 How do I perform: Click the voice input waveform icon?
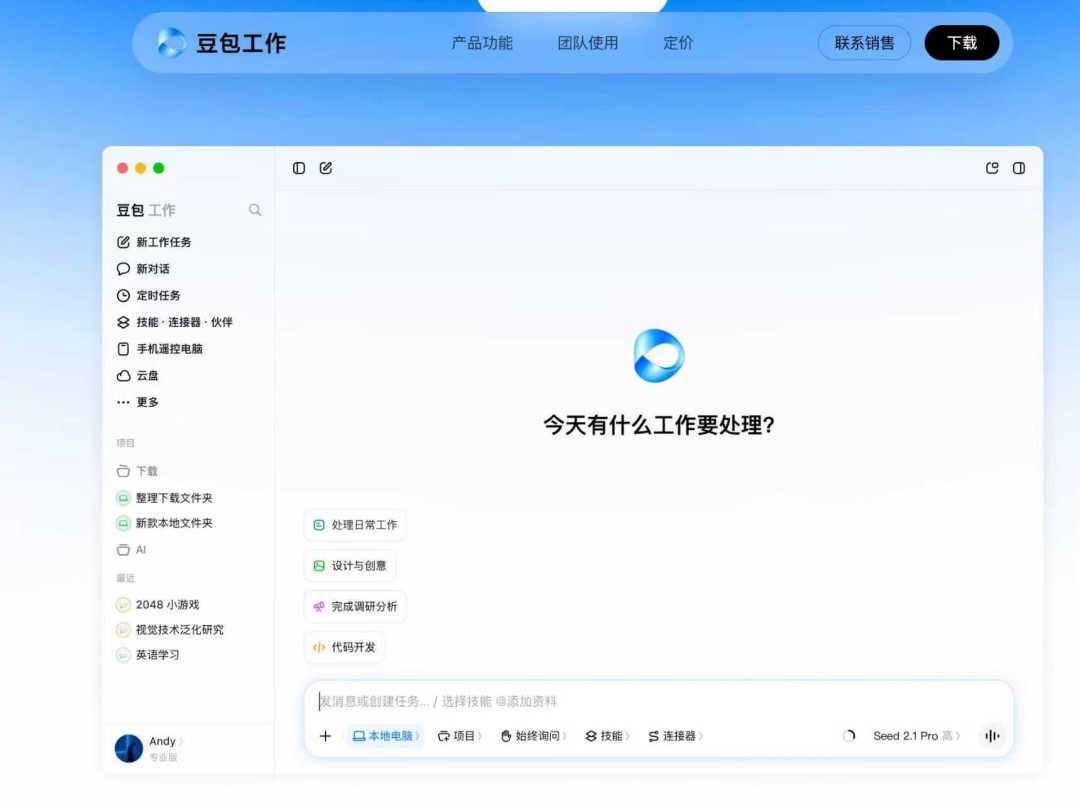(992, 735)
